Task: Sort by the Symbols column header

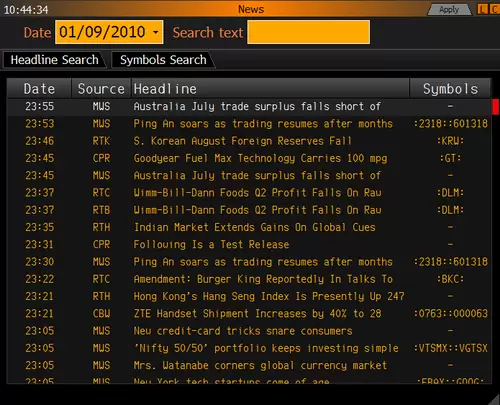Action: [x=450, y=89]
